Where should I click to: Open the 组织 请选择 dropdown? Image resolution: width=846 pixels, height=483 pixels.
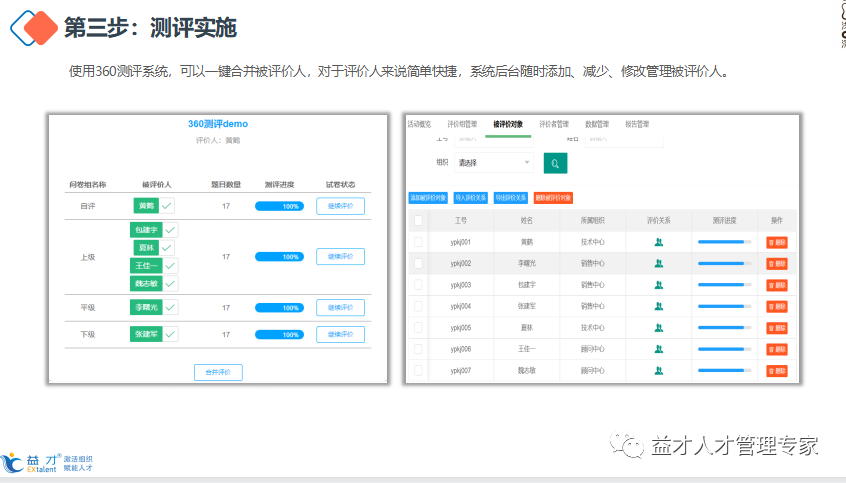[x=494, y=162]
